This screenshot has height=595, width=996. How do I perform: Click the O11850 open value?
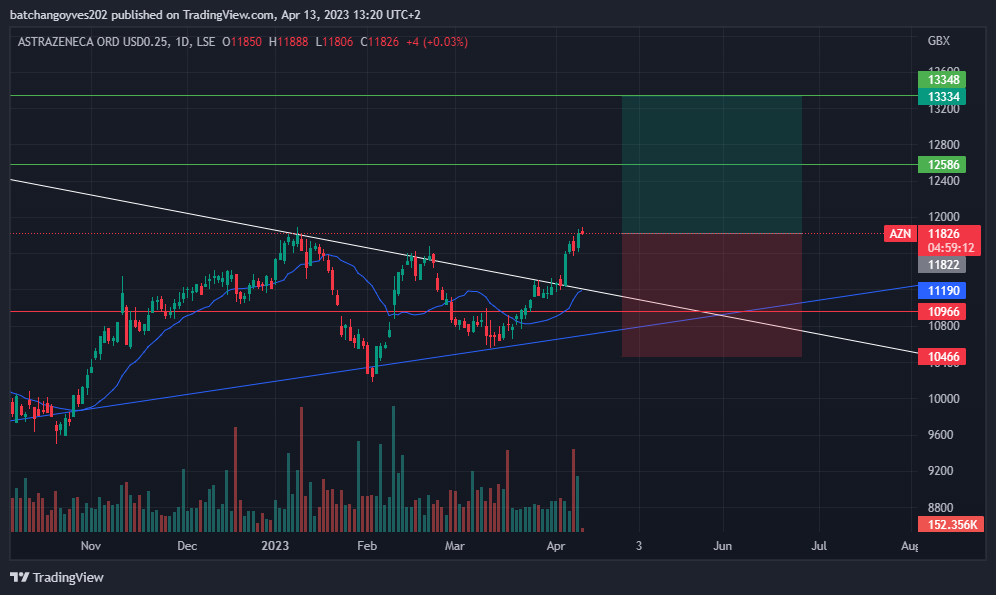241,42
